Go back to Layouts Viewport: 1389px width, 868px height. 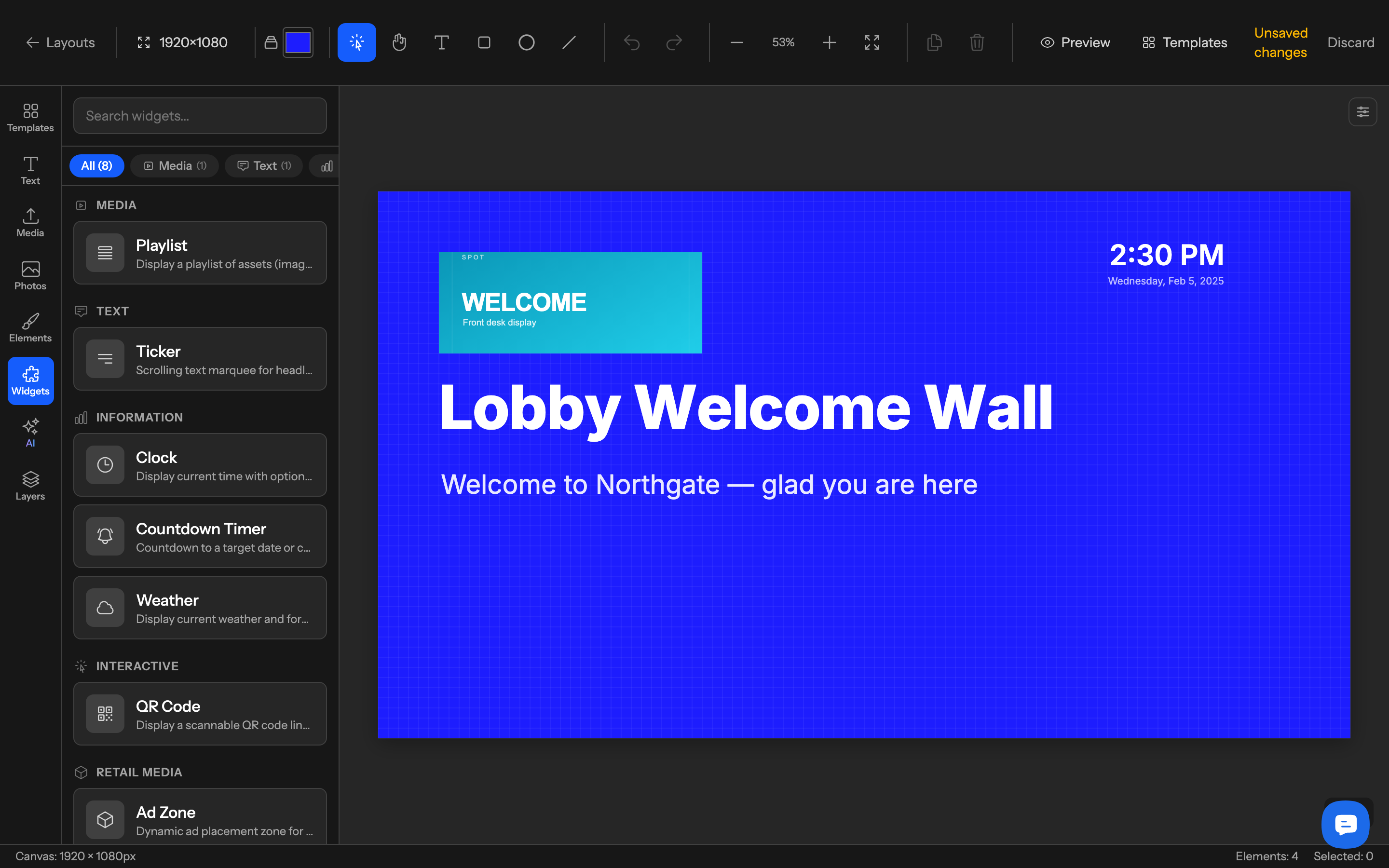pos(60,42)
